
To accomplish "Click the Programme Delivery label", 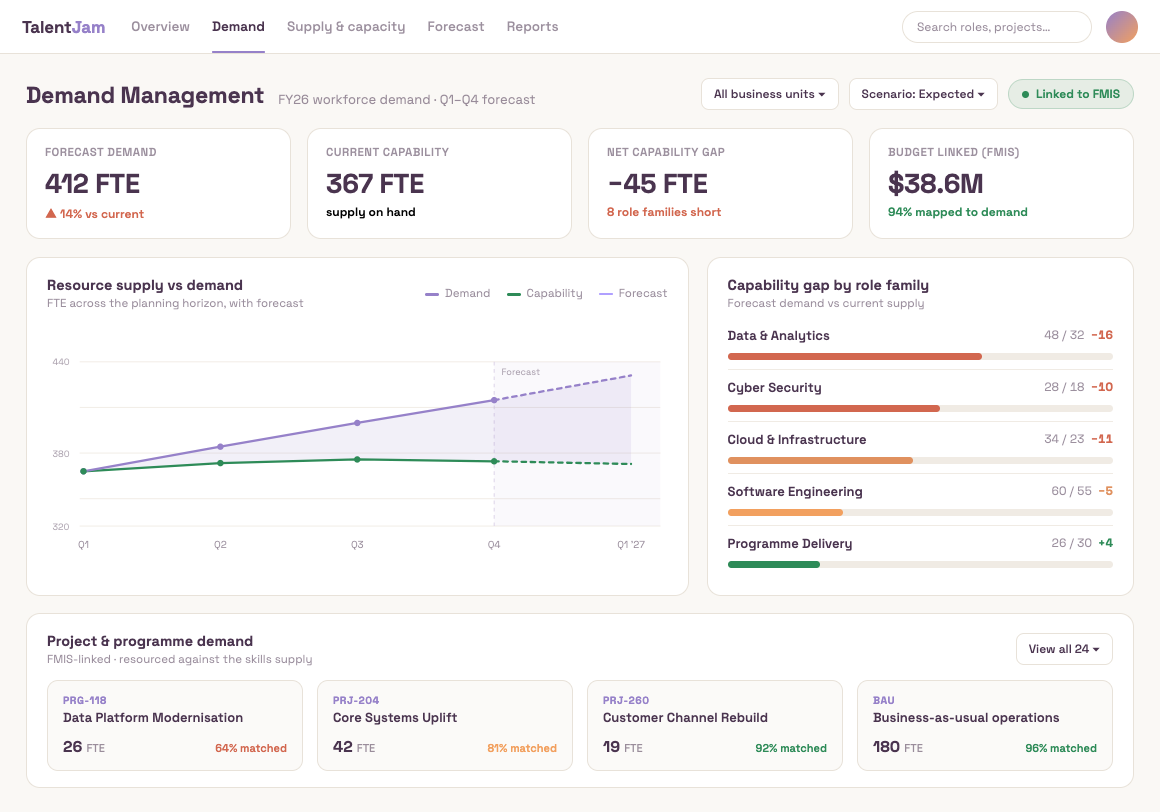I will point(789,544).
